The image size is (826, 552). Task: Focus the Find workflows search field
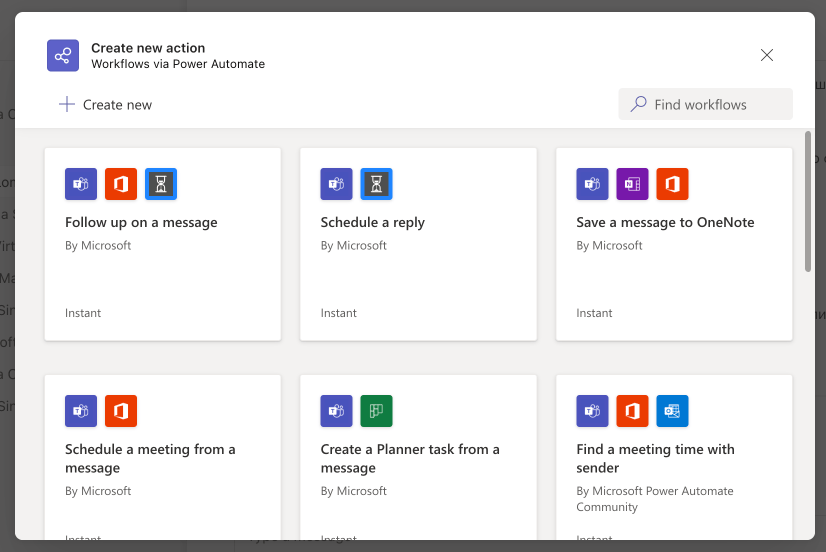click(x=705, y=104)
